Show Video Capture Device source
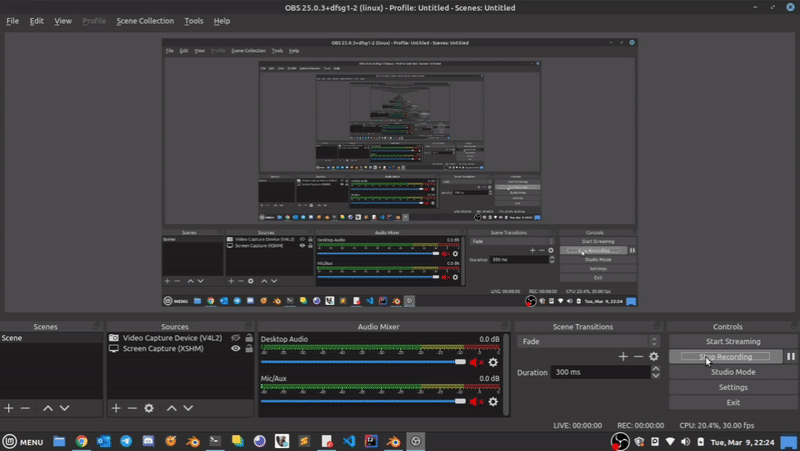The width and height of the screenshot is (800, 451). pyautogui.click(x=235, y=338)
